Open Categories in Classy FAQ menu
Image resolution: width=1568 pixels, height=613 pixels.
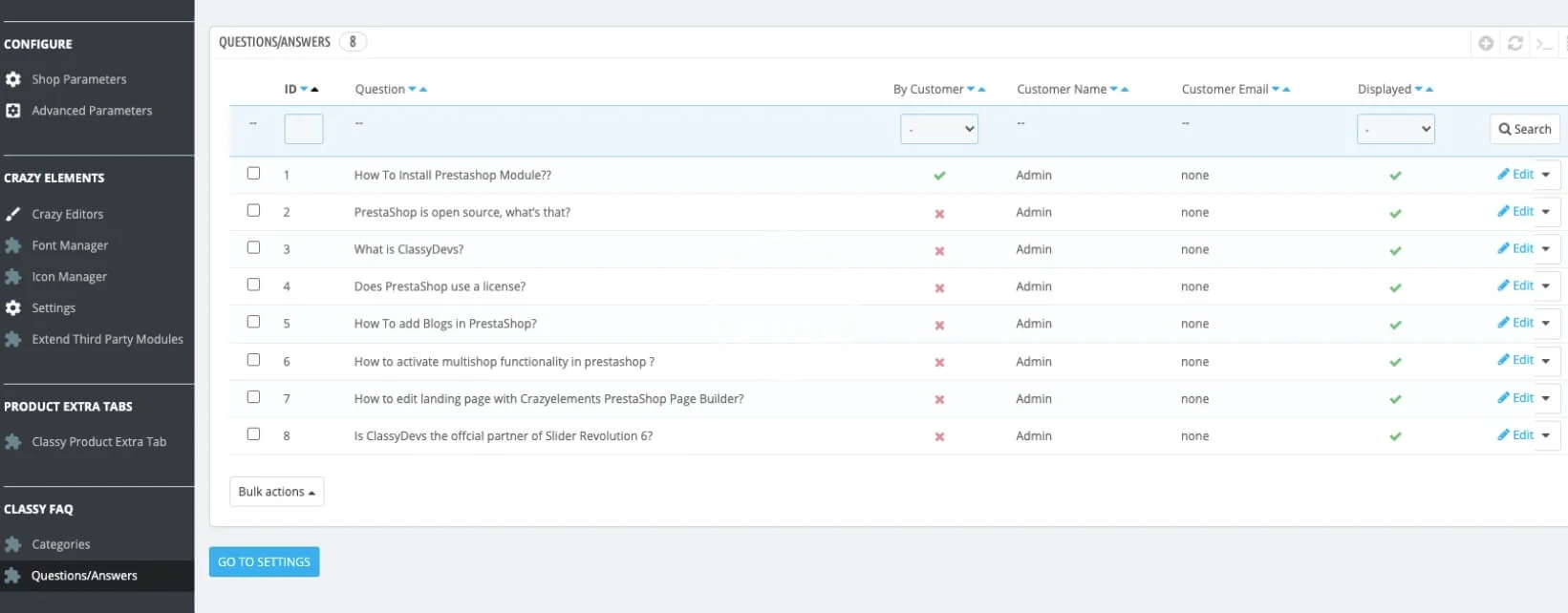tap(60, 544)
